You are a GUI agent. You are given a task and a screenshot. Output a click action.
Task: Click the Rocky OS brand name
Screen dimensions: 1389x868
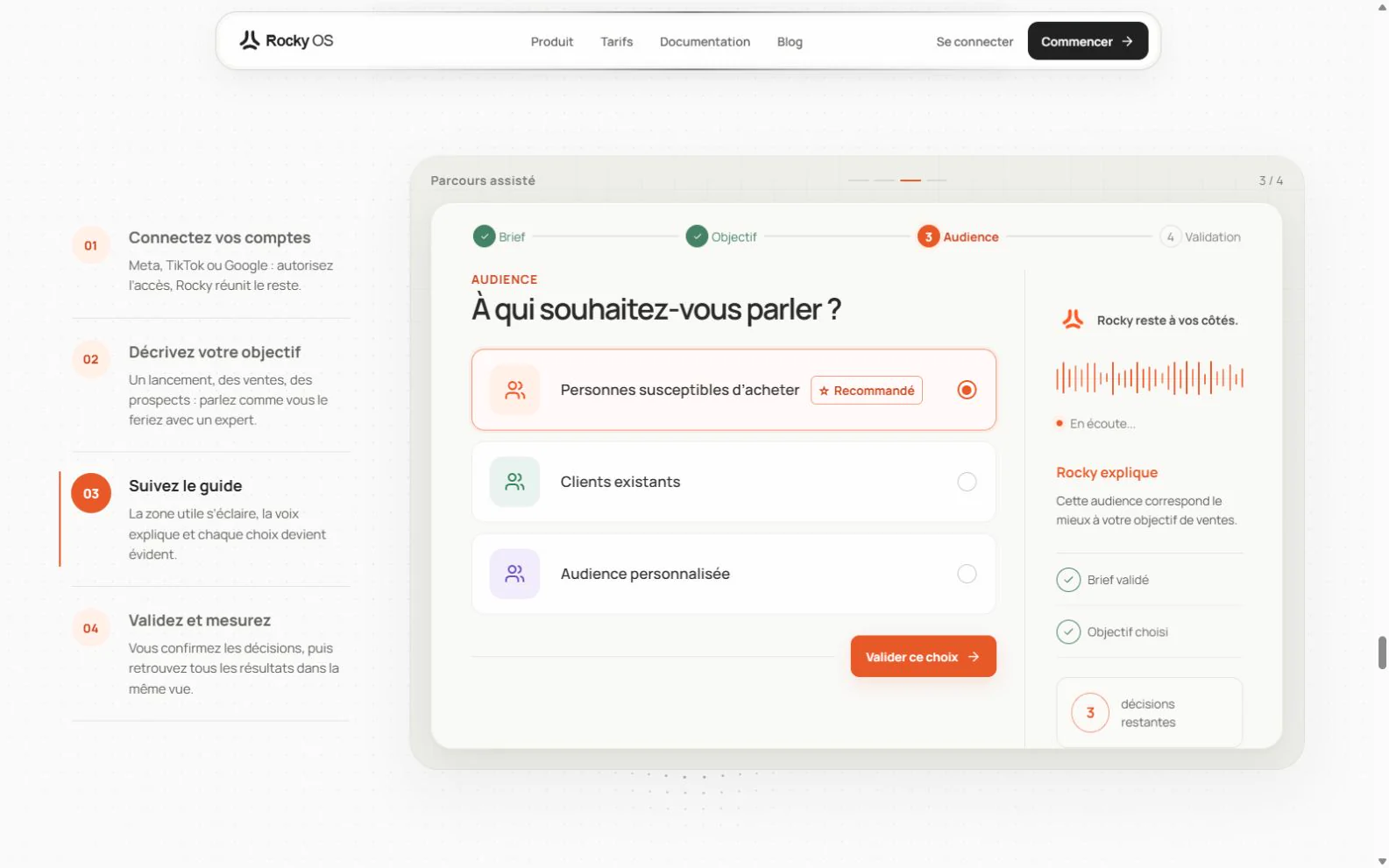tap(300, 41)
